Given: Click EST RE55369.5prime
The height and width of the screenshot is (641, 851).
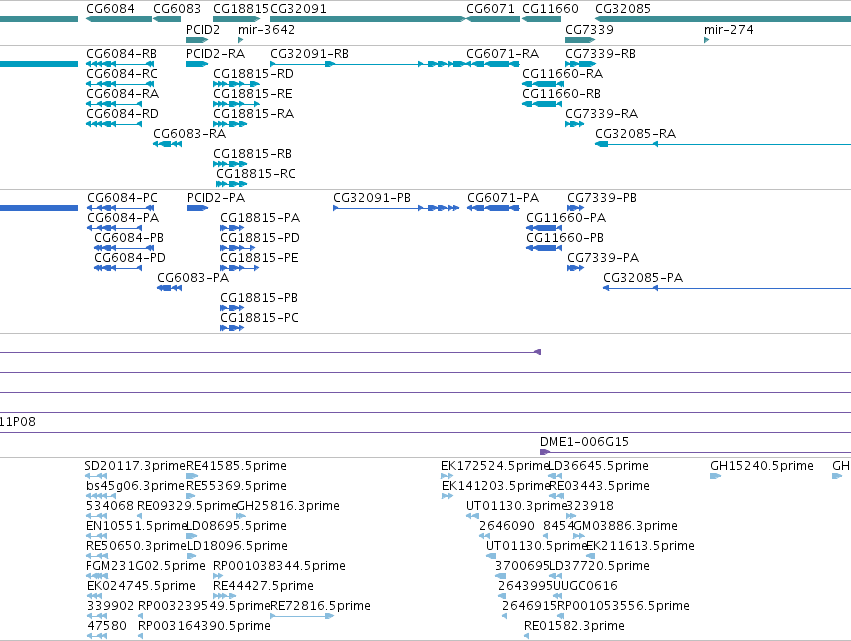Looking at the screenshot, I should pyautogui.click(x=237, y=486).
